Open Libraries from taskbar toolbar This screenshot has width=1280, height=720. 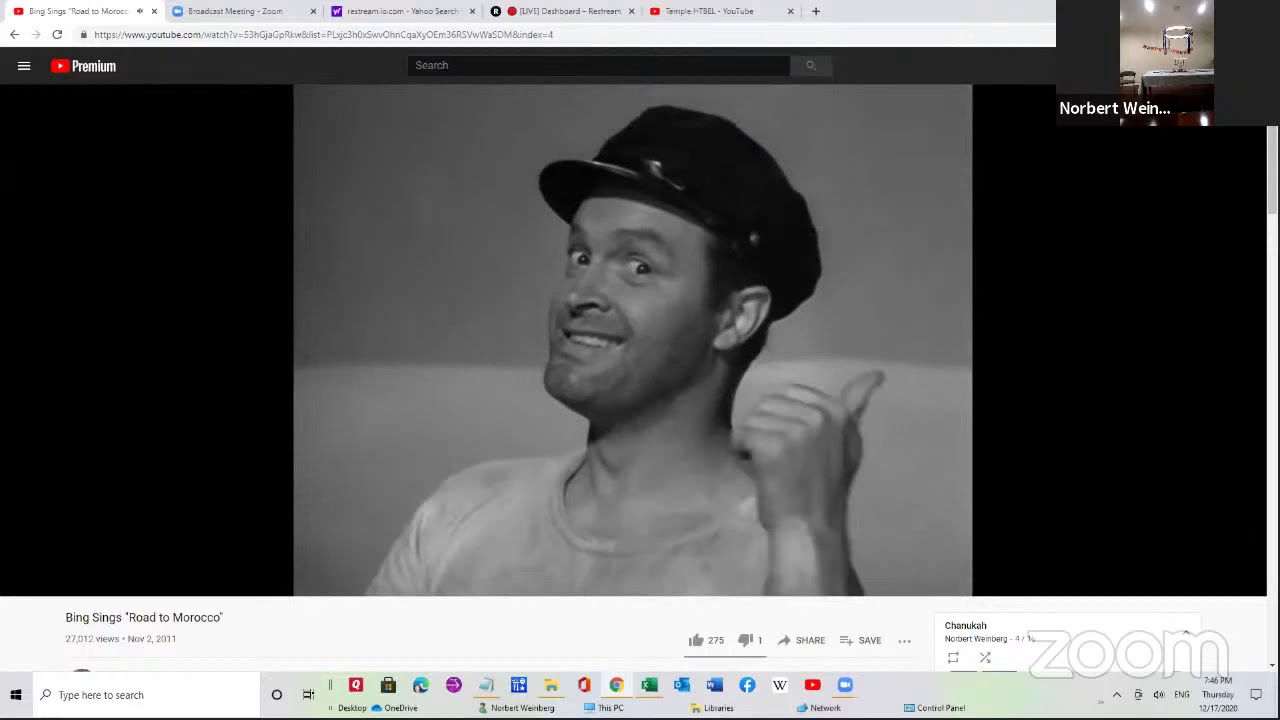point(712,708)
